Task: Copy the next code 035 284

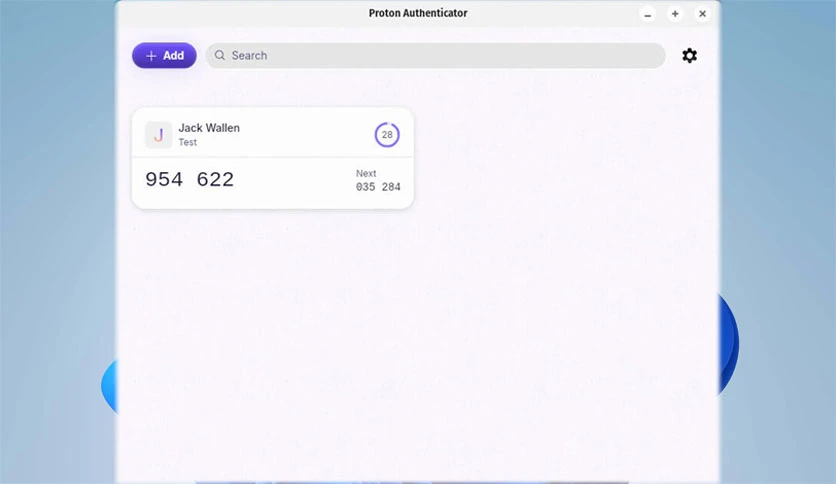Action: [x=378, y=187]
